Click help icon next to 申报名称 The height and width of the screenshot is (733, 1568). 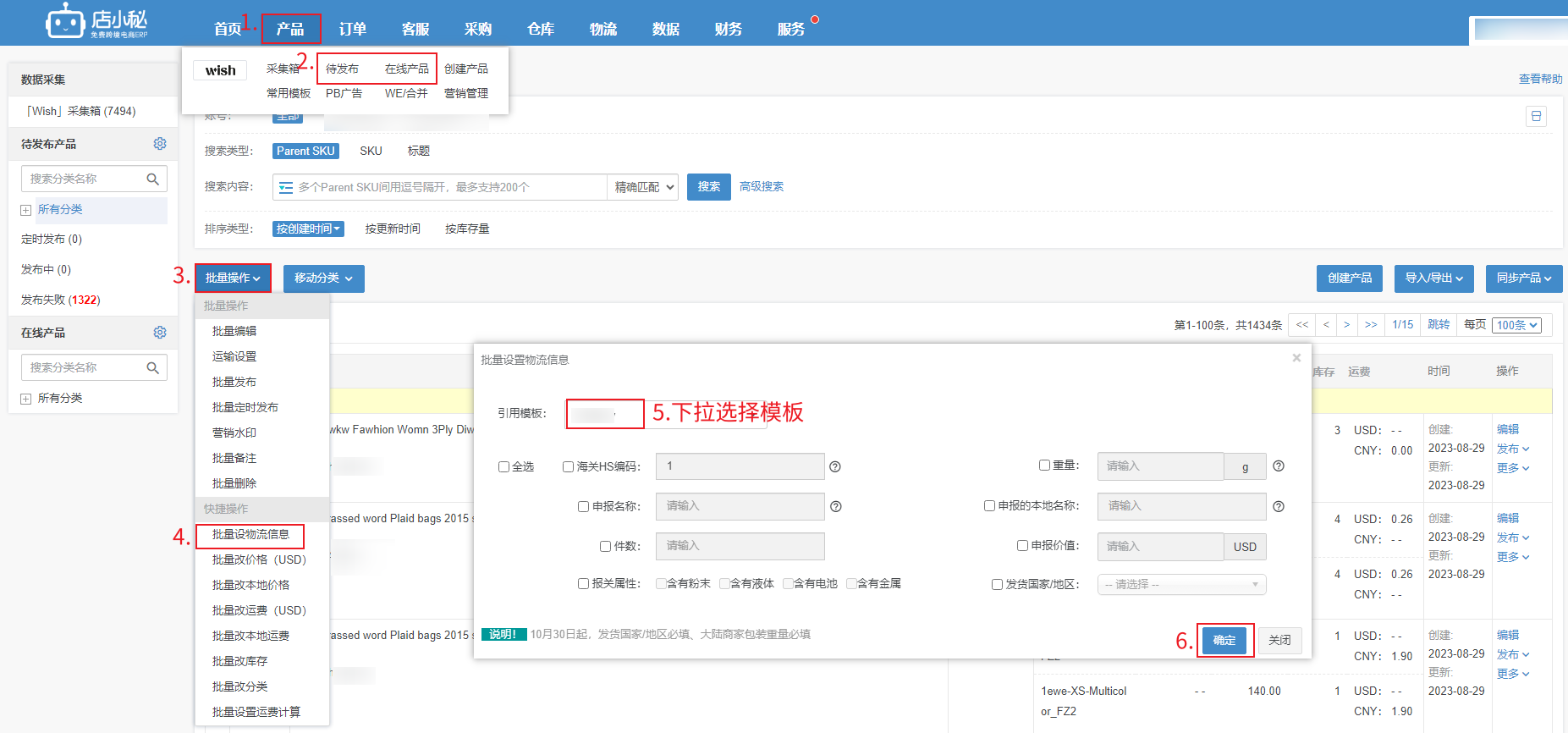tap(835, 506)
